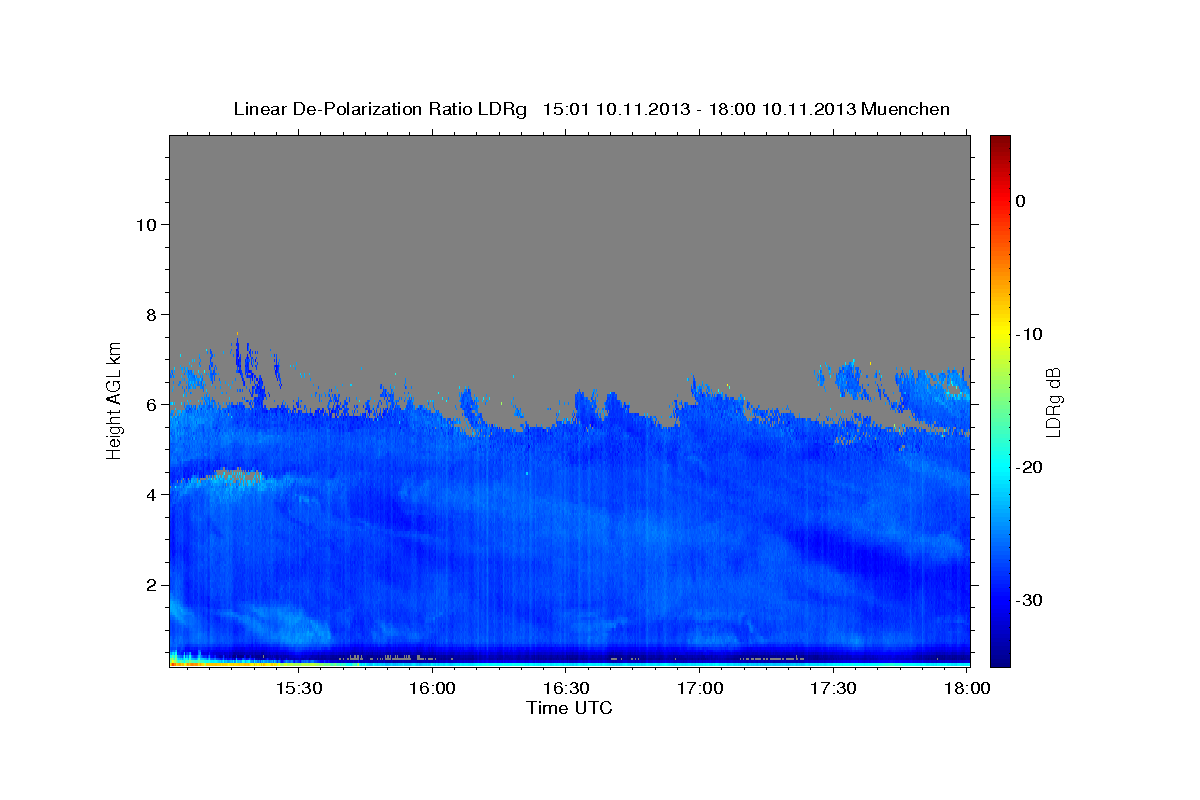Click the 'LDRg dB' colorbar title
Viewport: 1200px width, 800px height.
pyautogui.click(x=1052, y=401)
